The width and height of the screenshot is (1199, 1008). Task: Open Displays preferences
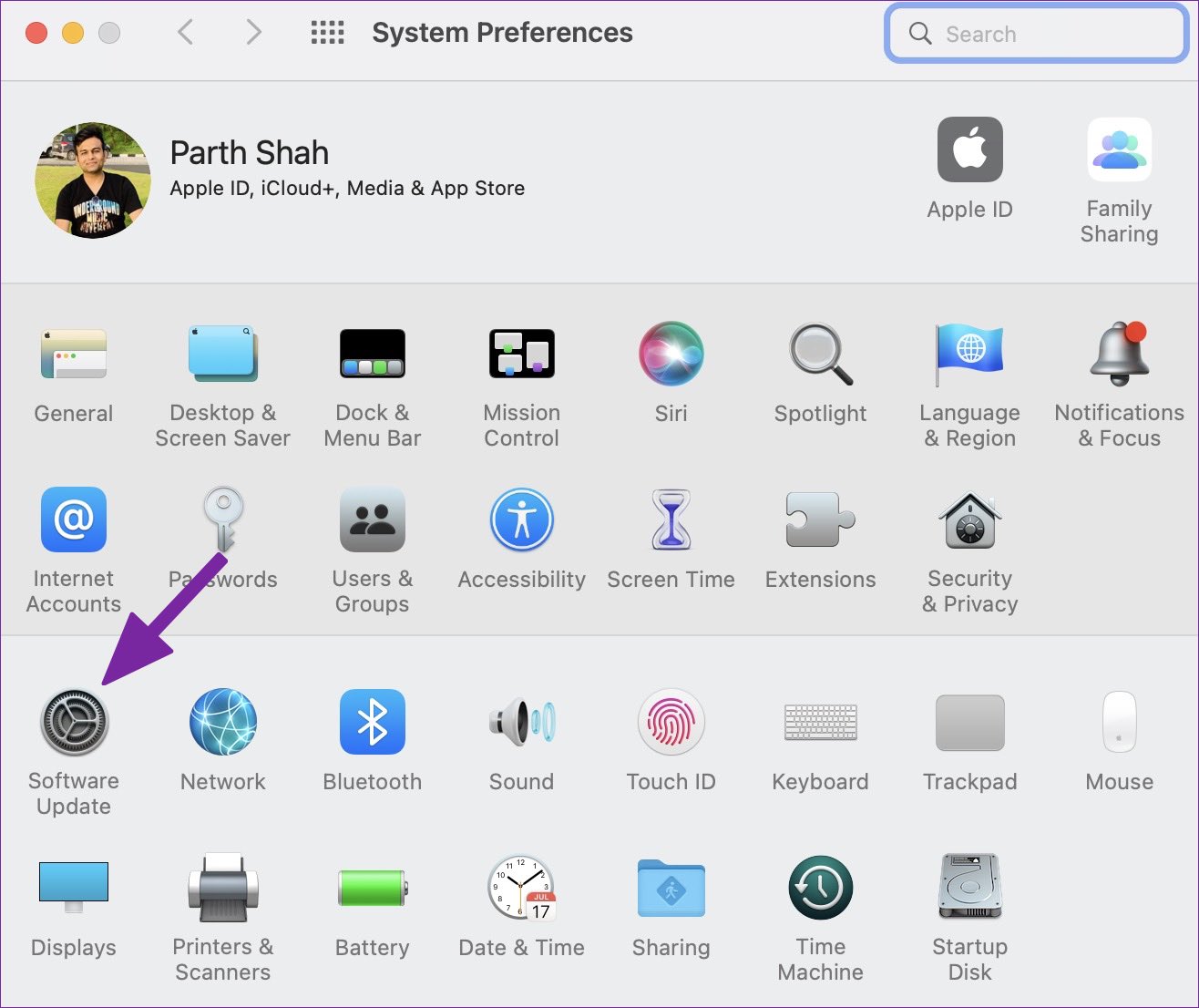74,887
